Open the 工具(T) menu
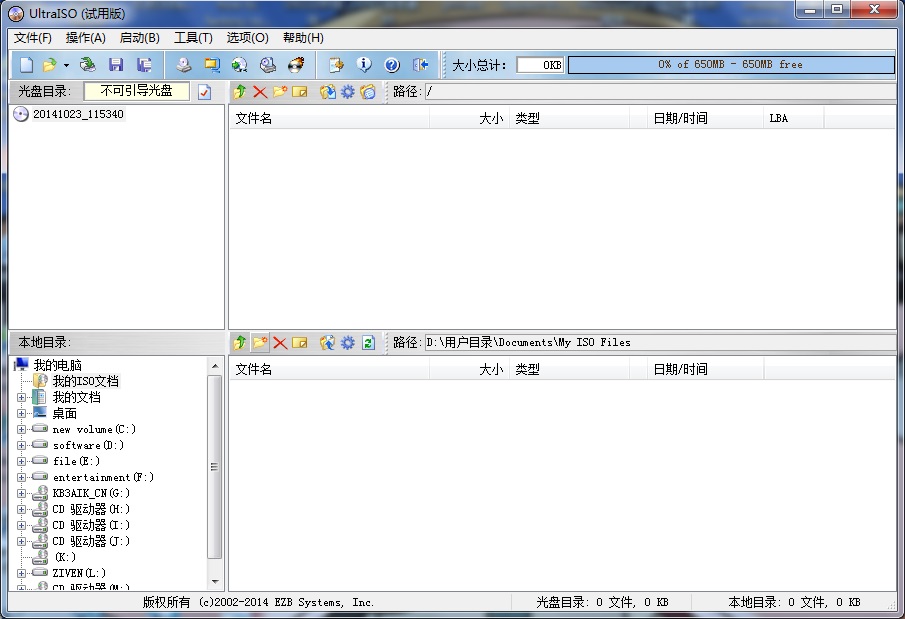Screen dimensions: 905x619 click(193, 38)
